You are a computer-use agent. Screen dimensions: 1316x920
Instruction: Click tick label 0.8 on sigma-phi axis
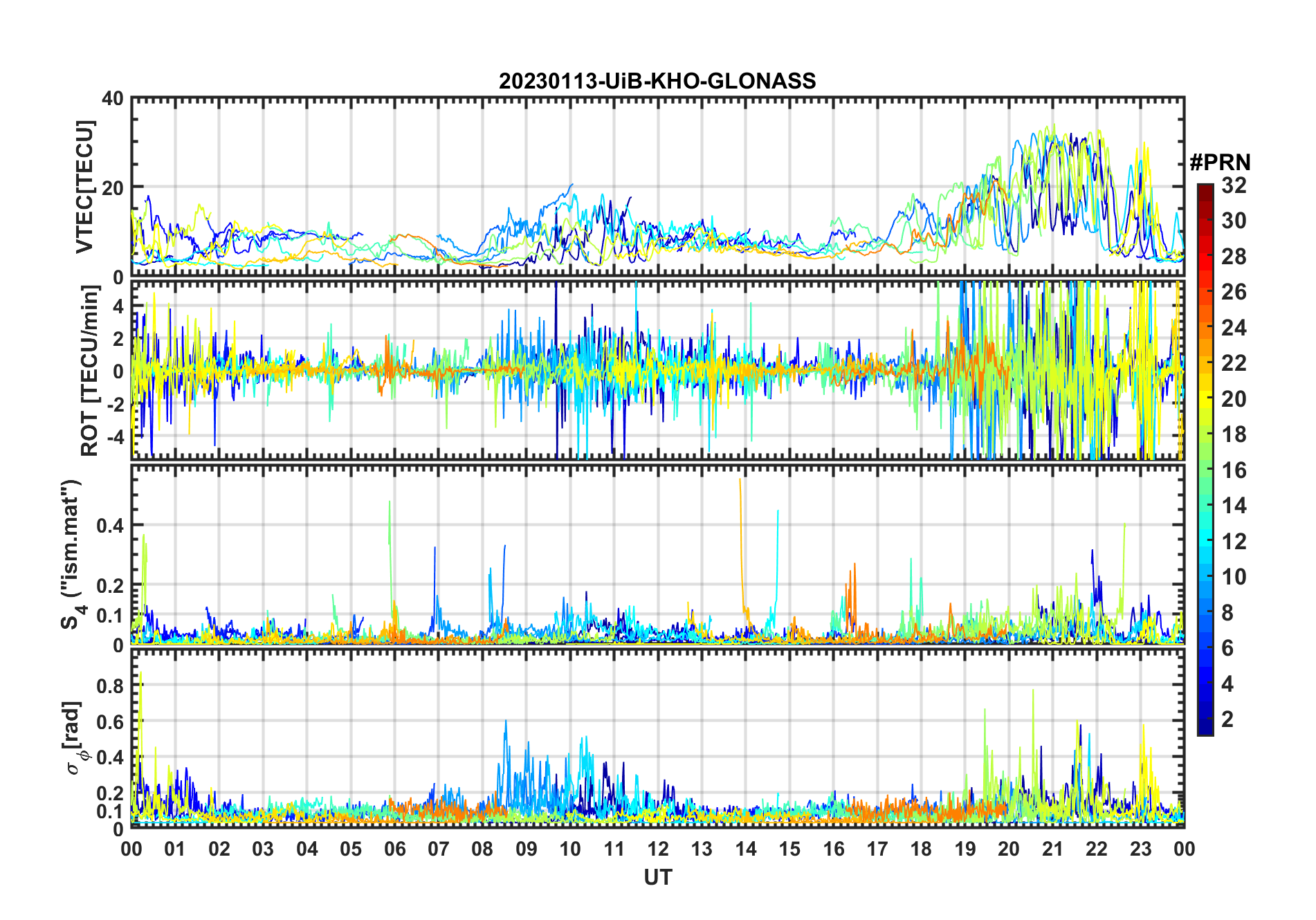(x=110, y=686)
